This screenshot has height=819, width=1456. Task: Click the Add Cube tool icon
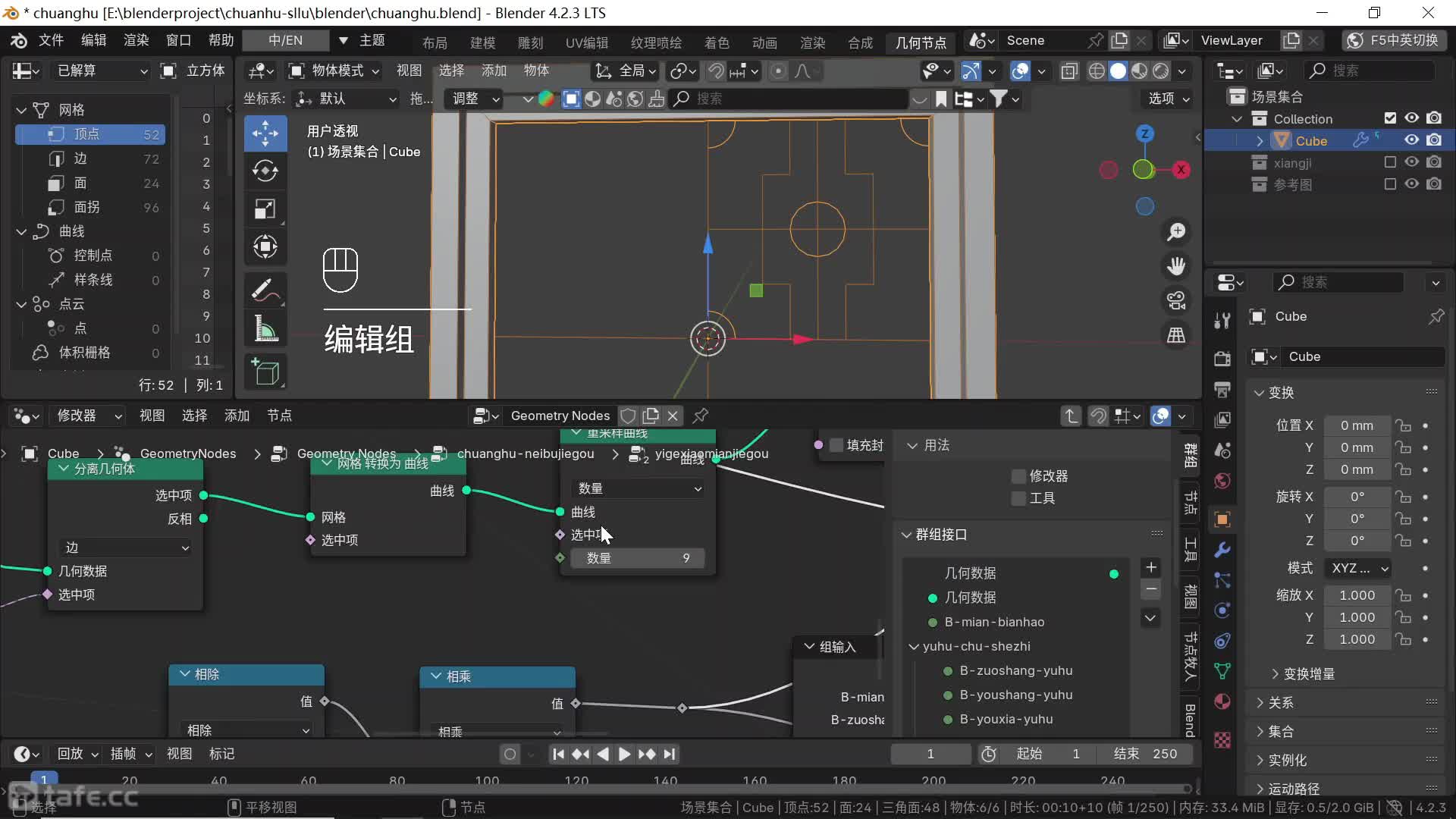[265, 372]
